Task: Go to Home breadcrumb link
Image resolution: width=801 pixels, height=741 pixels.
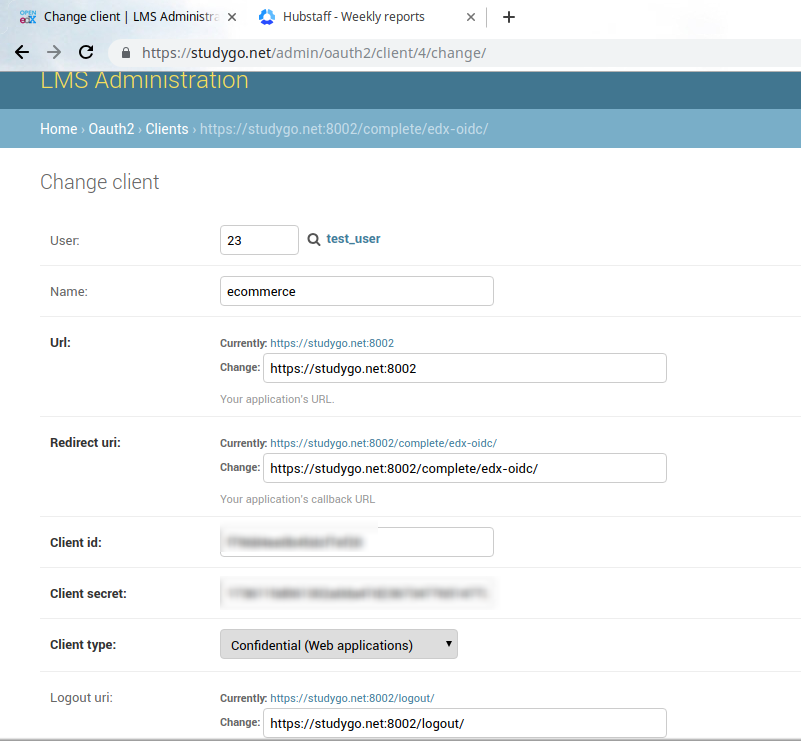Action: 58,129
